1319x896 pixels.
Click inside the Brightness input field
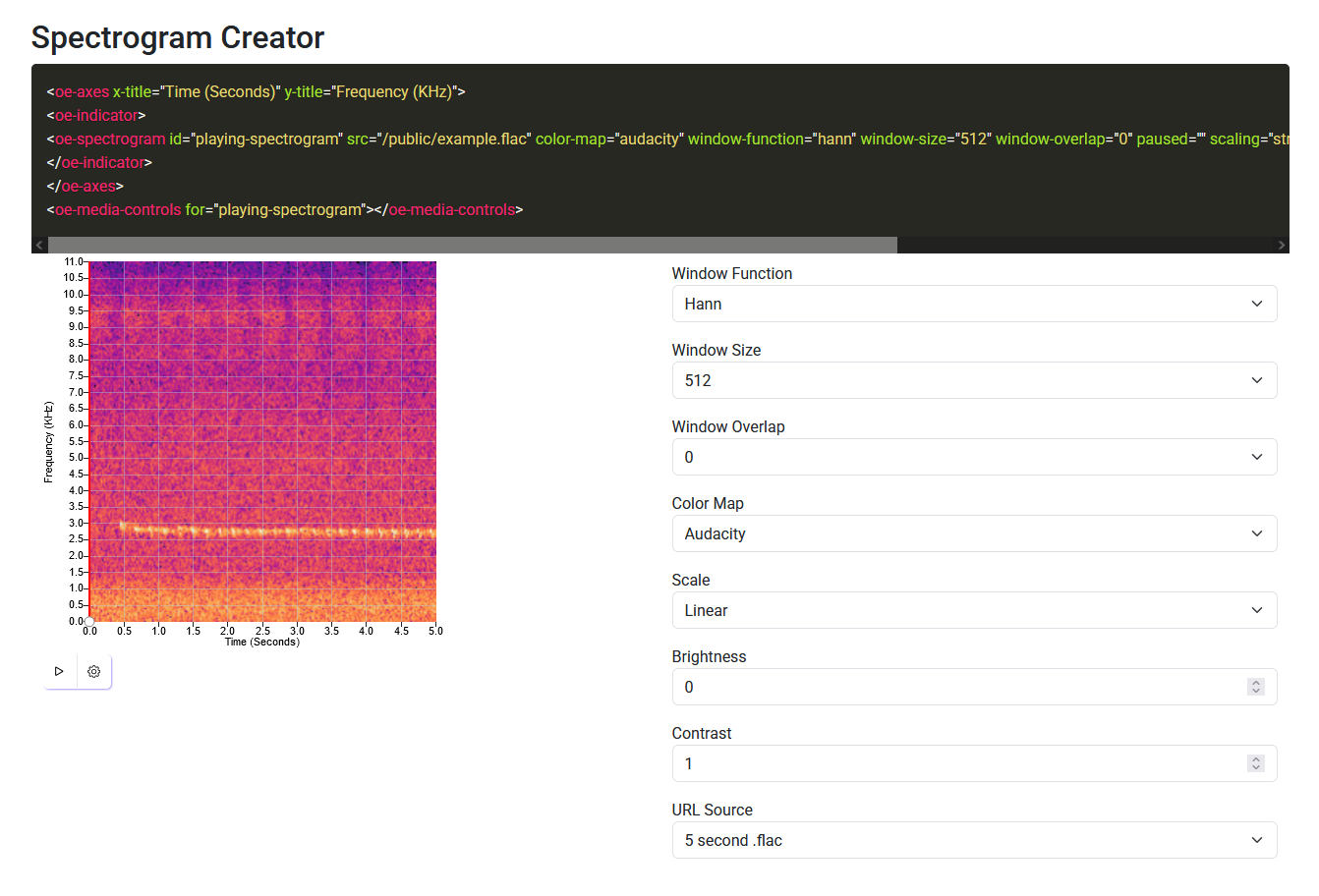[885, 687]
